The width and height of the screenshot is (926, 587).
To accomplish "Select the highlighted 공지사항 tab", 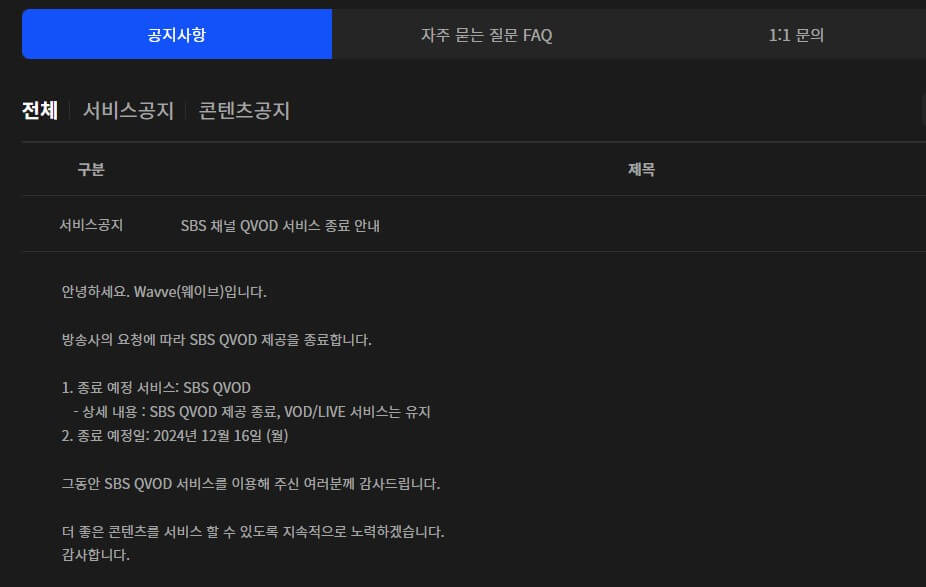I will [x=177, y=34].
